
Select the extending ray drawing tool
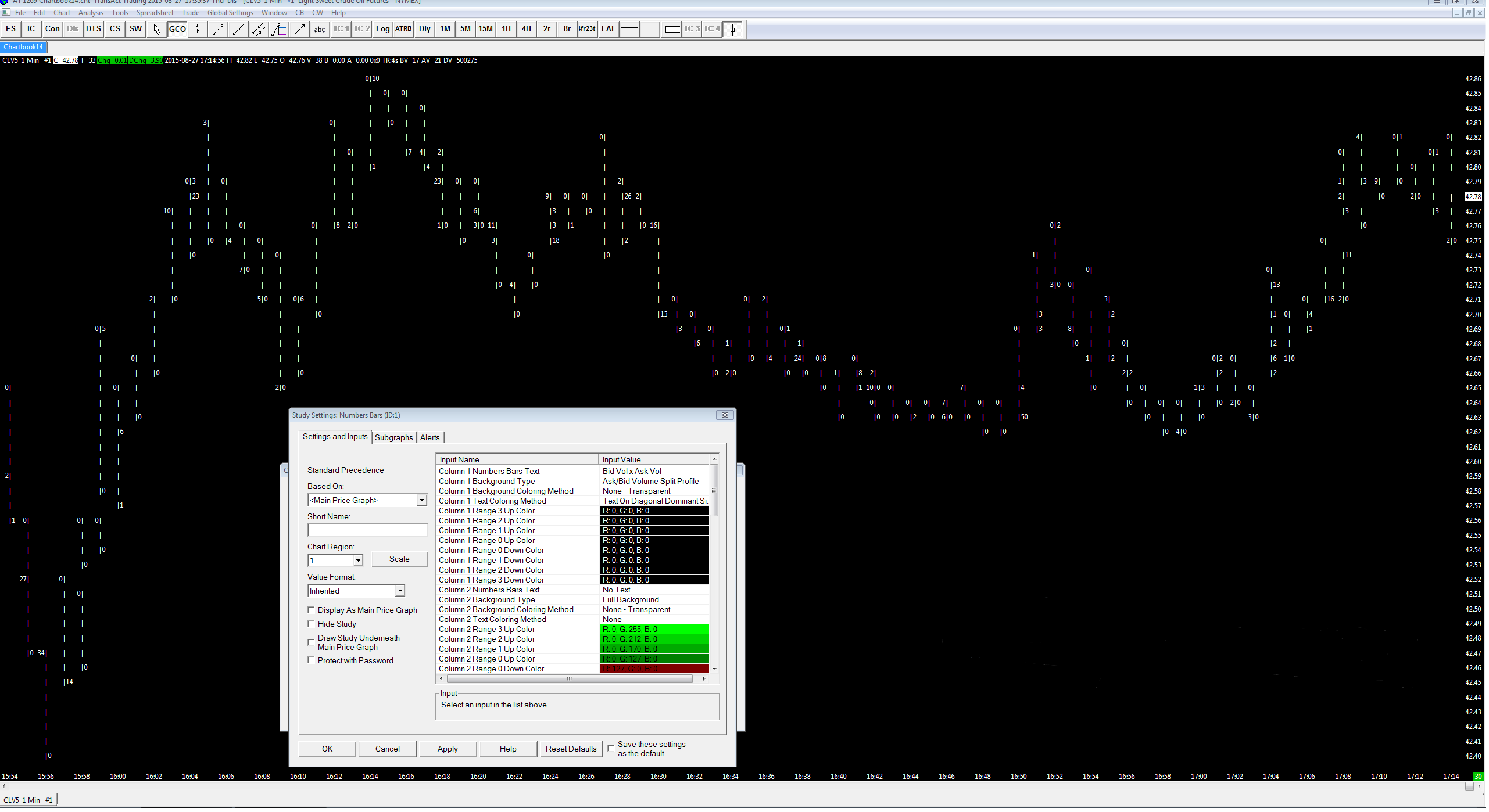[238, 29]
